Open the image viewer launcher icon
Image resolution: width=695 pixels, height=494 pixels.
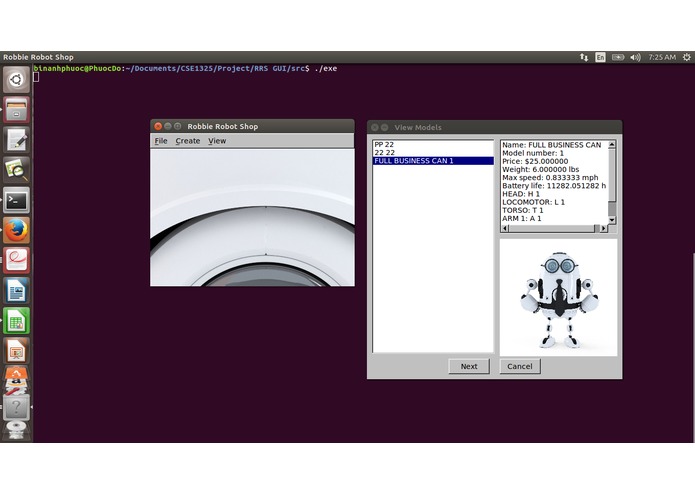tap(16, 170)
